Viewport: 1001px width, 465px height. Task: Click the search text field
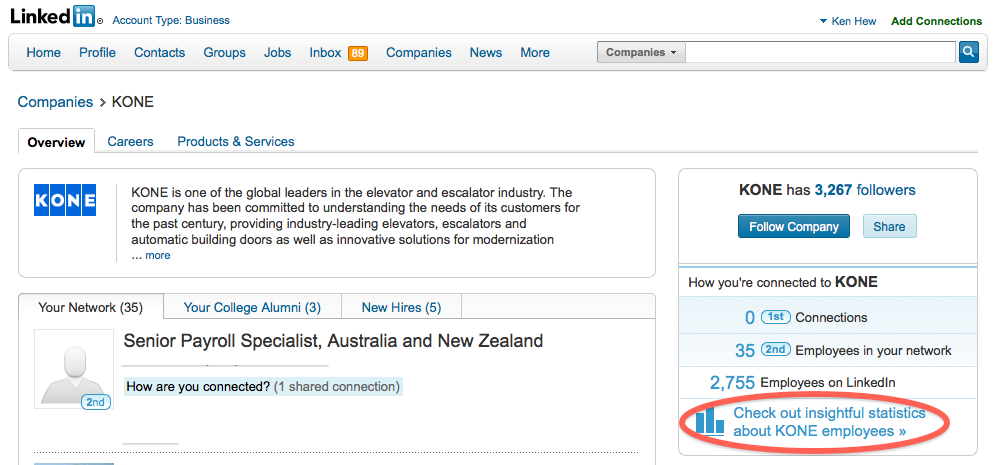click(822, 52)
